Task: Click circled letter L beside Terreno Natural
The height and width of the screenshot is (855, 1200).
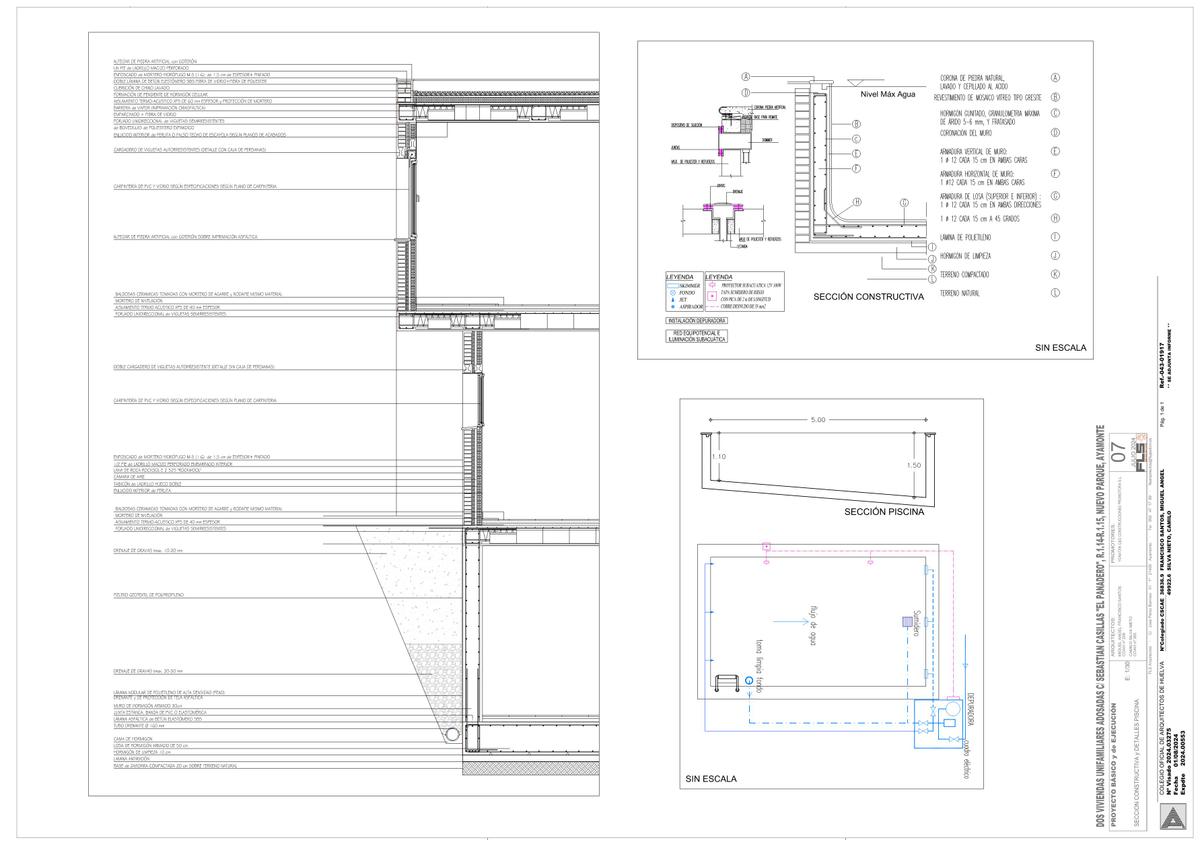Action: coord(1056,293)
